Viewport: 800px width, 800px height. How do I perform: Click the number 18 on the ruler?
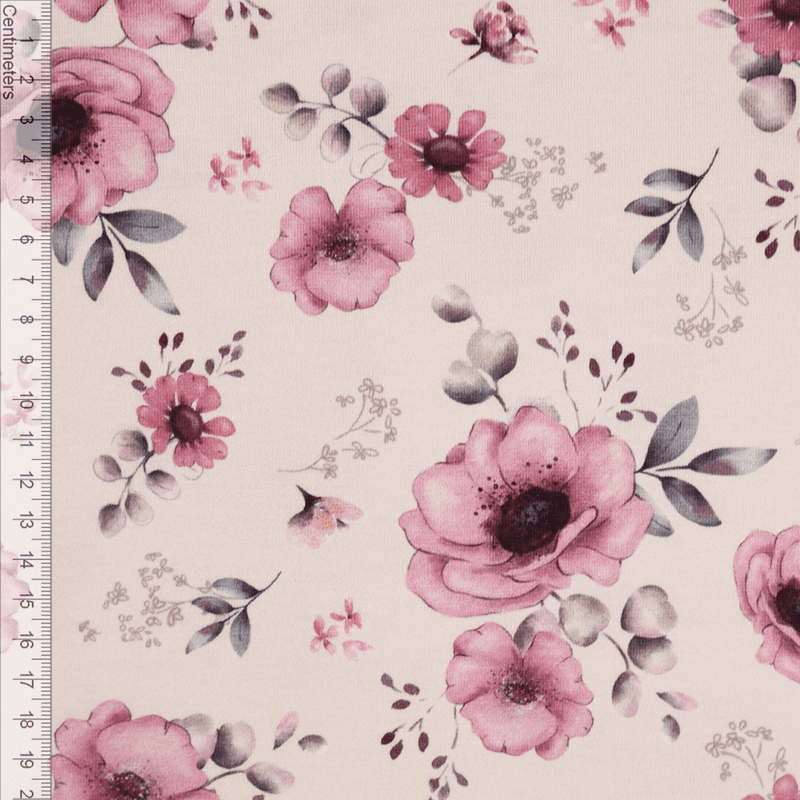coord(25,720)
